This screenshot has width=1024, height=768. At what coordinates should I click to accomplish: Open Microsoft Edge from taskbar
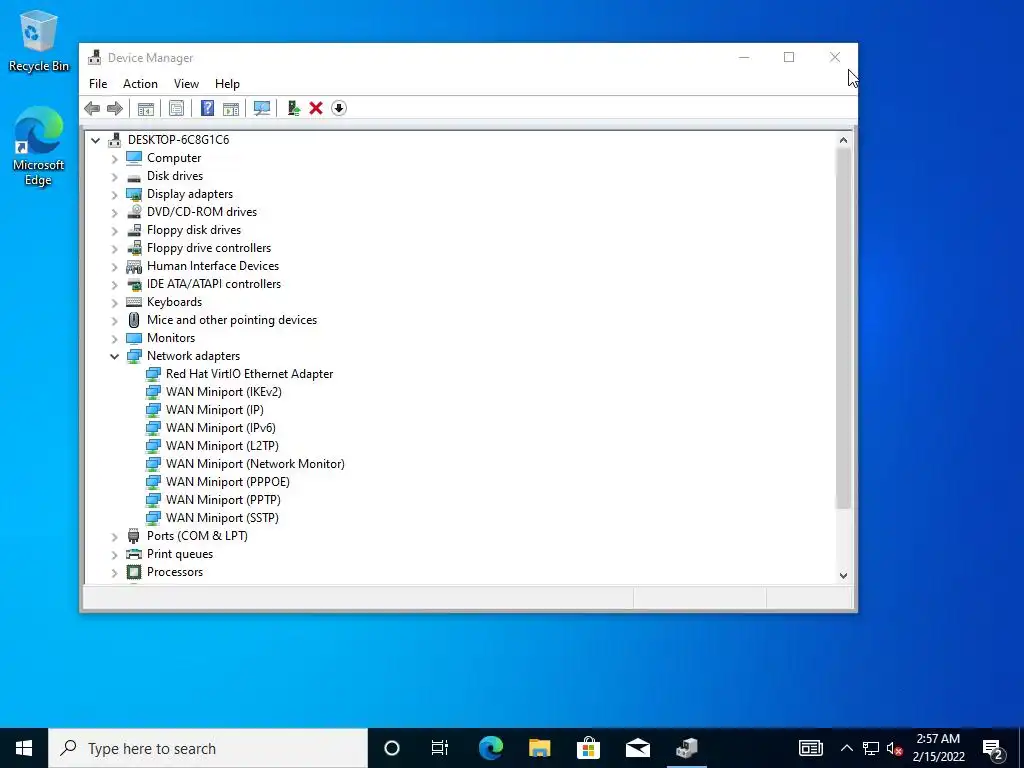(x=490, y=748)
